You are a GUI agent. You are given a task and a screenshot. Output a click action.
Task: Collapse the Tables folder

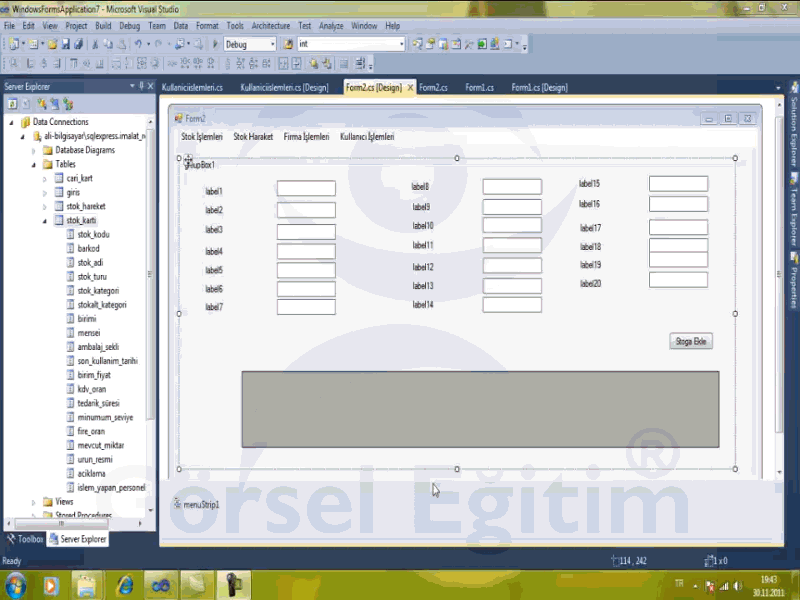click(x=34, y=165)
